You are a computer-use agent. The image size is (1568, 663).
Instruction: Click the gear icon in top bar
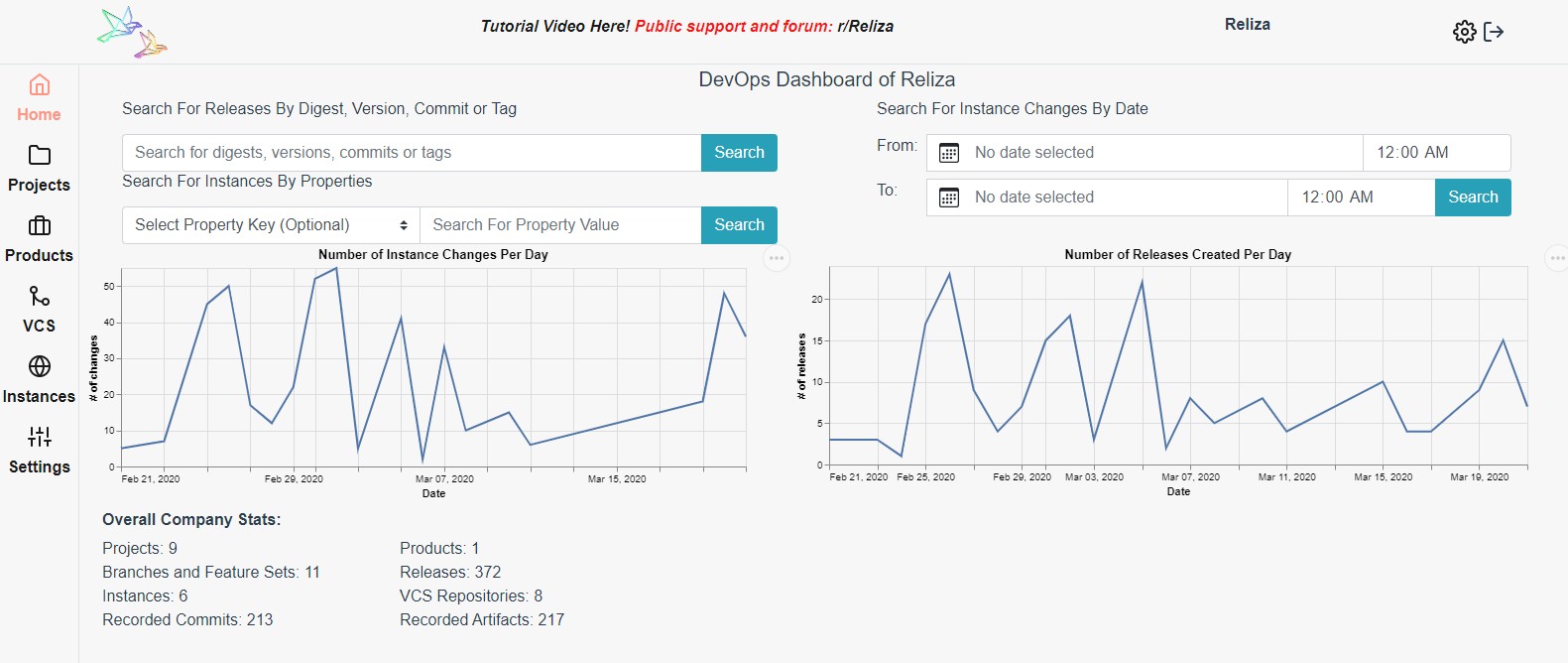1464,33
